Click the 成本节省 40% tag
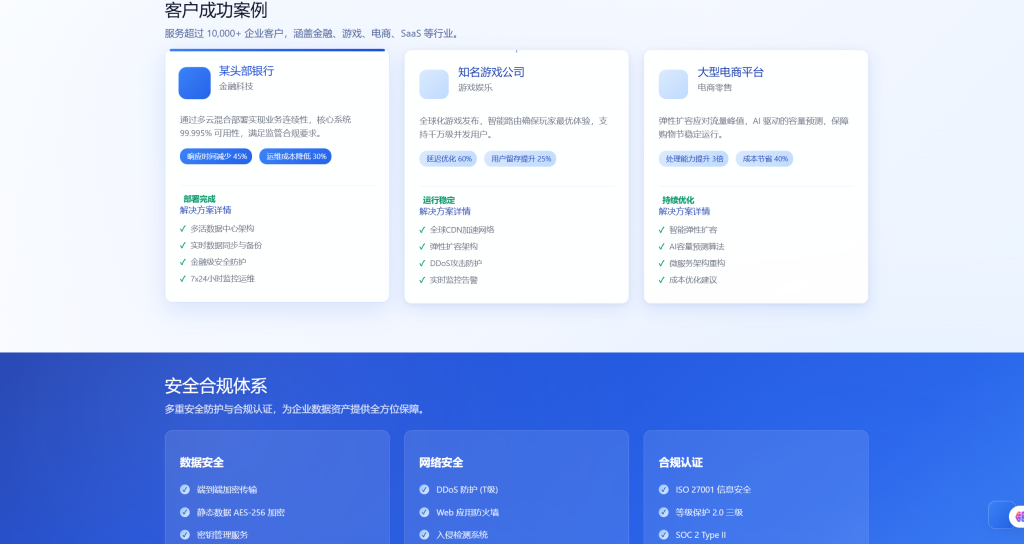 [x=765, y=159]
